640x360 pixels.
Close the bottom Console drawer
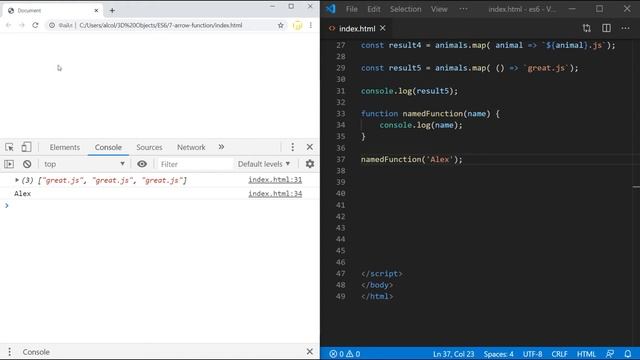coord(310,352)
